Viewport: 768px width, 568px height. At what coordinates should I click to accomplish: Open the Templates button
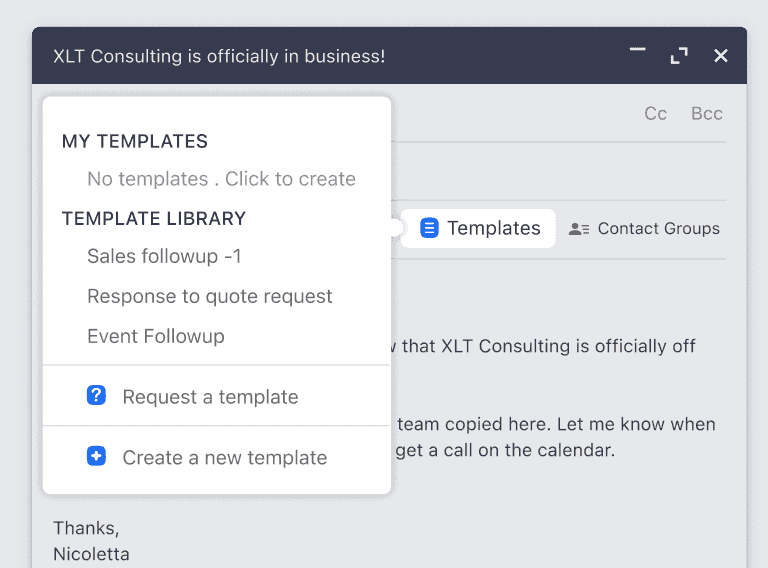coord(478,228)
